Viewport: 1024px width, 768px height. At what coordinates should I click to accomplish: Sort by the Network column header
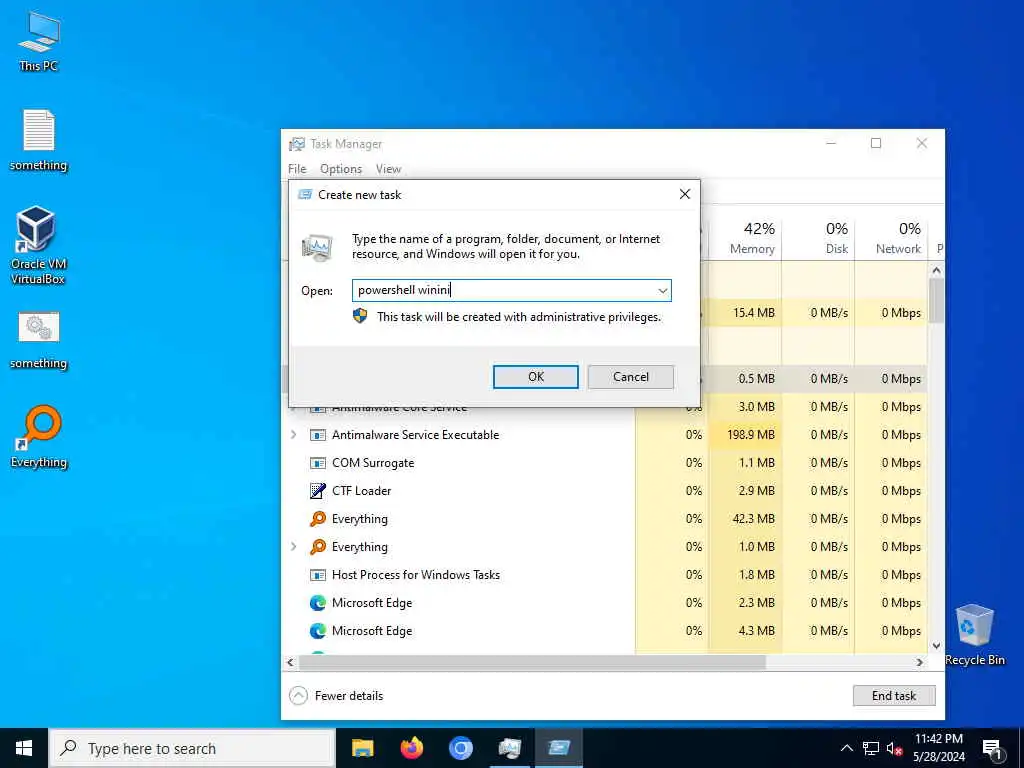click(x=891, y=238)
